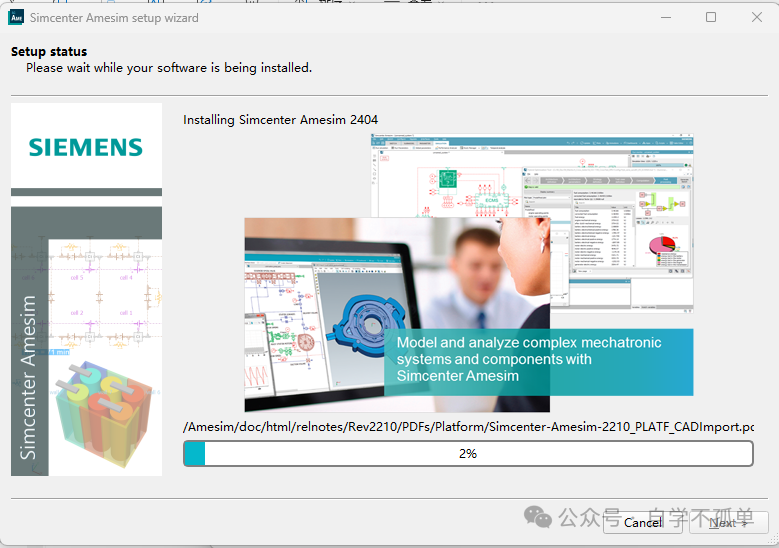Click the promotional Simcenter Amesim slide image
This screenshot has width=779, height=548.
(468, 273)
